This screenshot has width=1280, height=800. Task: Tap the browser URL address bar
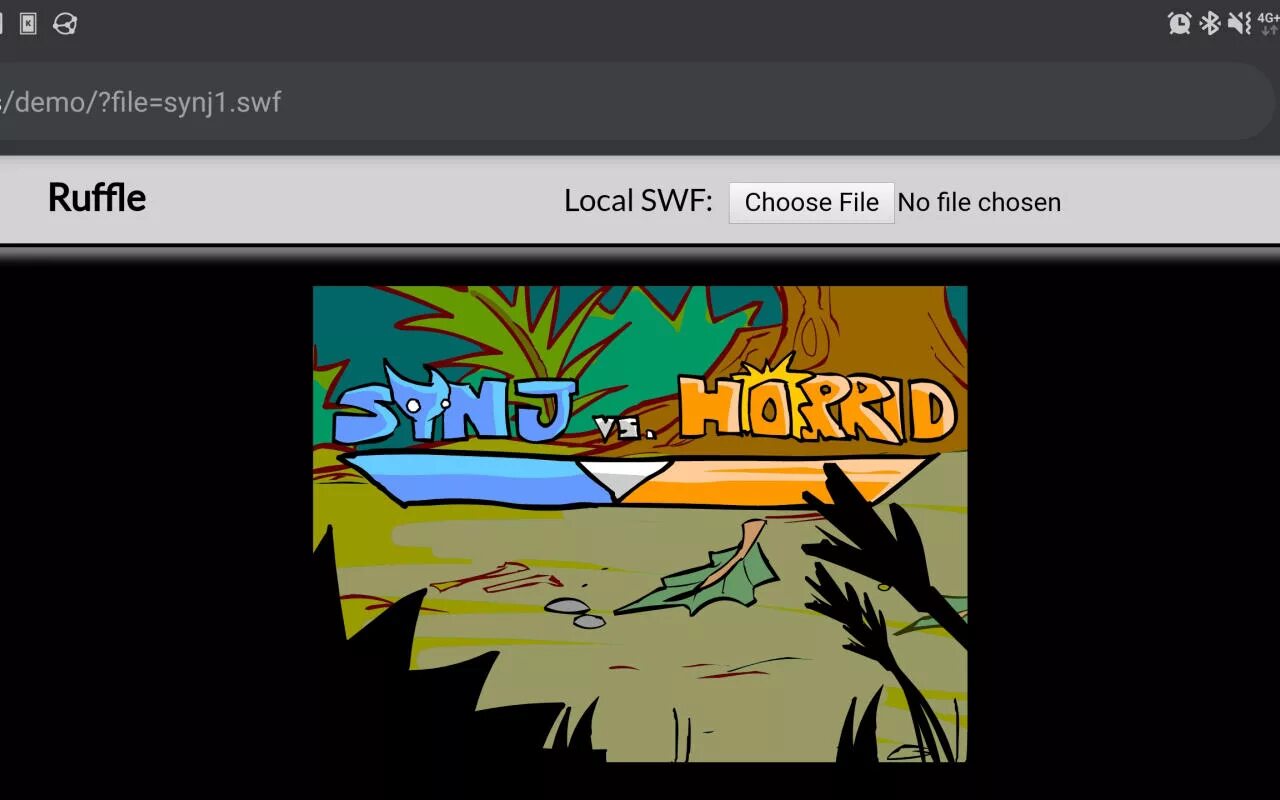point(636,102)
